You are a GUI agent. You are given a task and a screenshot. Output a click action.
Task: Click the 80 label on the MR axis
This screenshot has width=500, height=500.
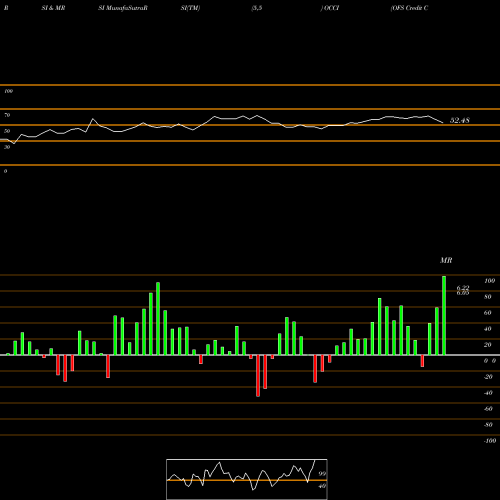488,297
